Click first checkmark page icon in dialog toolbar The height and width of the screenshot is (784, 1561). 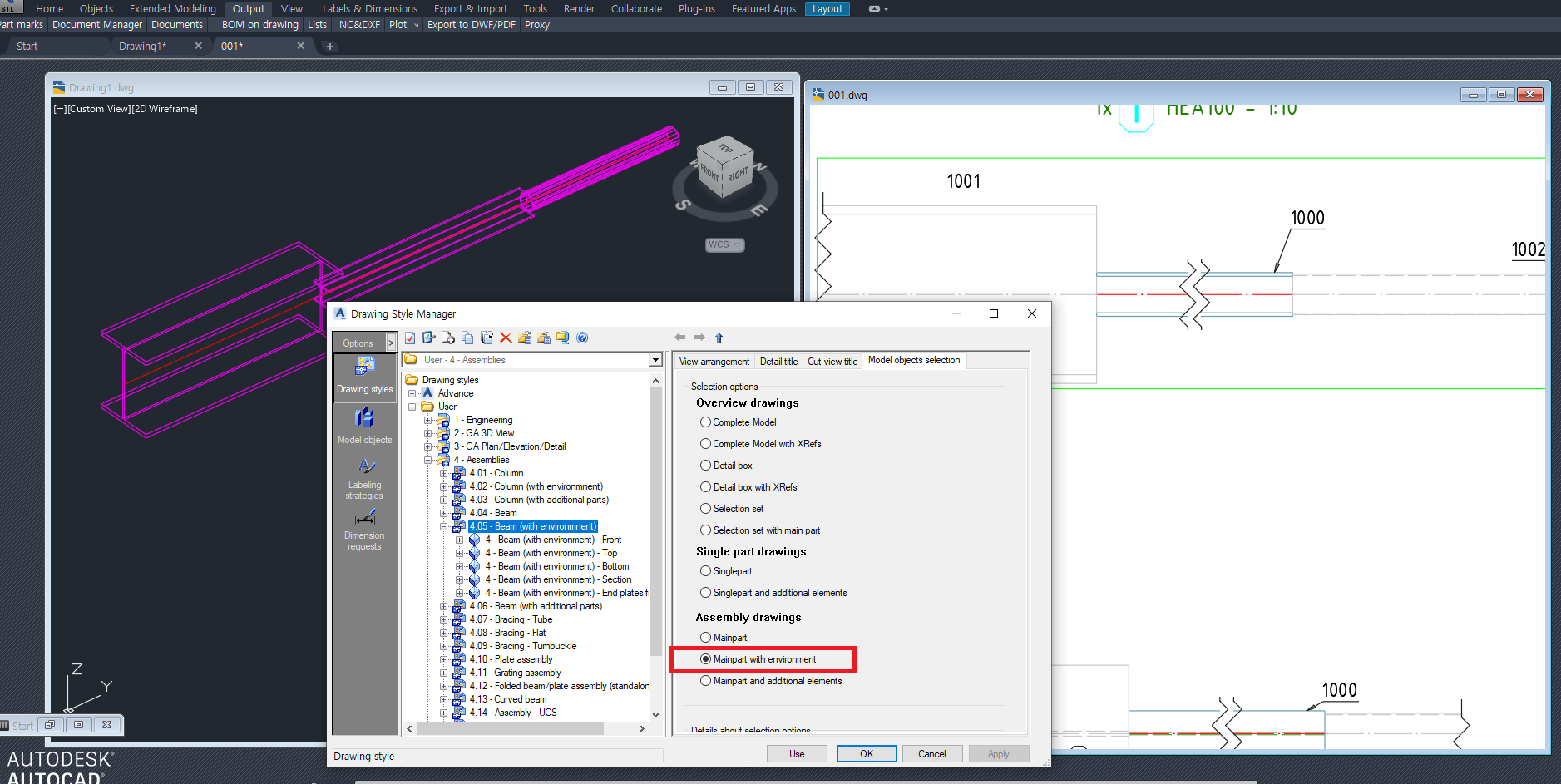(410, 338)
